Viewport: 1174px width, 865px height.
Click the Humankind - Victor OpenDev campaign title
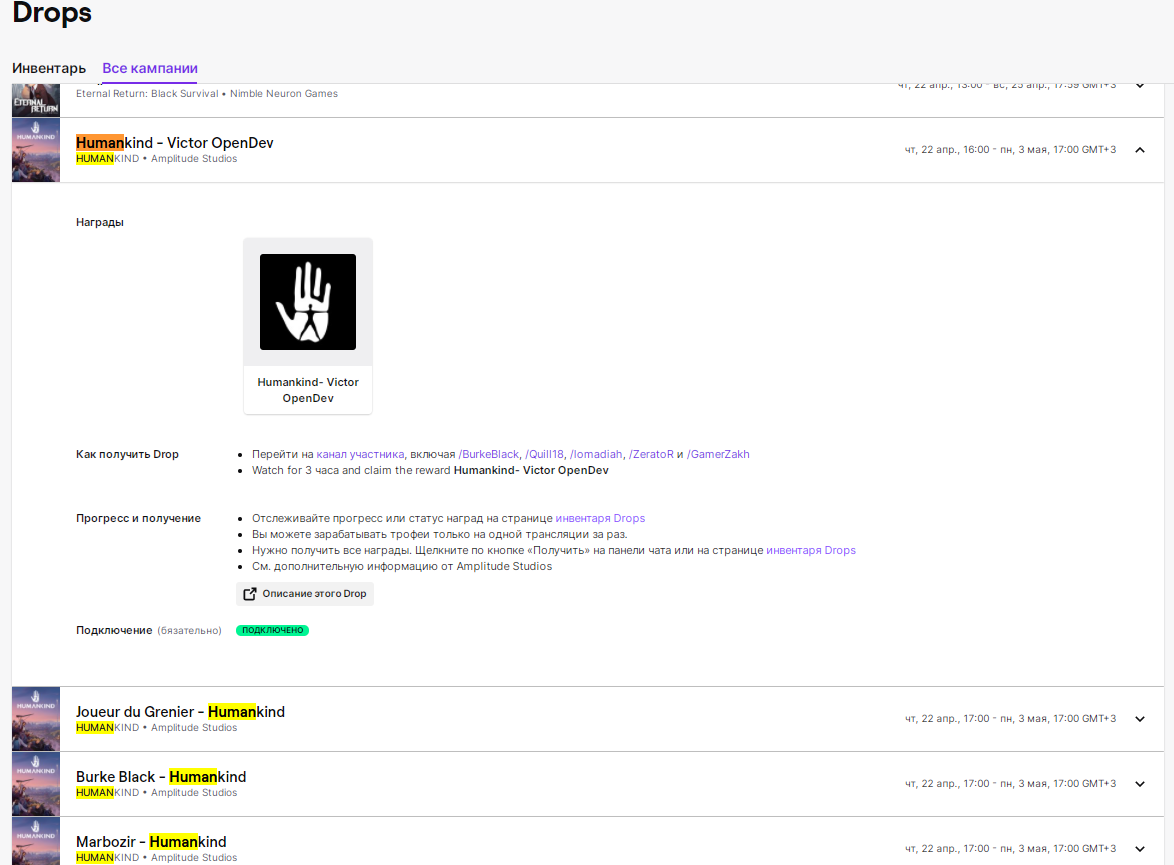[174, 143]
